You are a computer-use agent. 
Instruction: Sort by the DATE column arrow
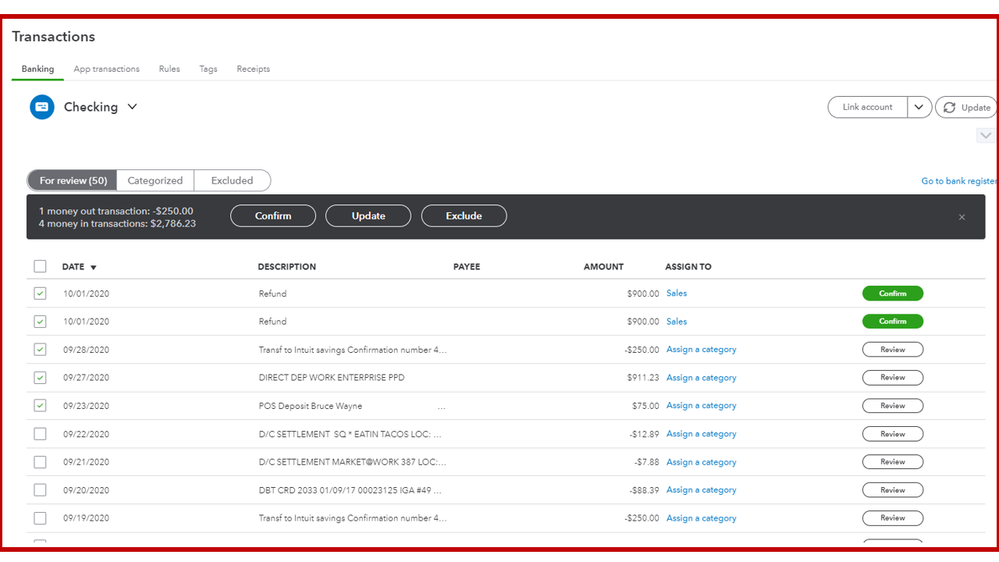[x=93, y=268]
